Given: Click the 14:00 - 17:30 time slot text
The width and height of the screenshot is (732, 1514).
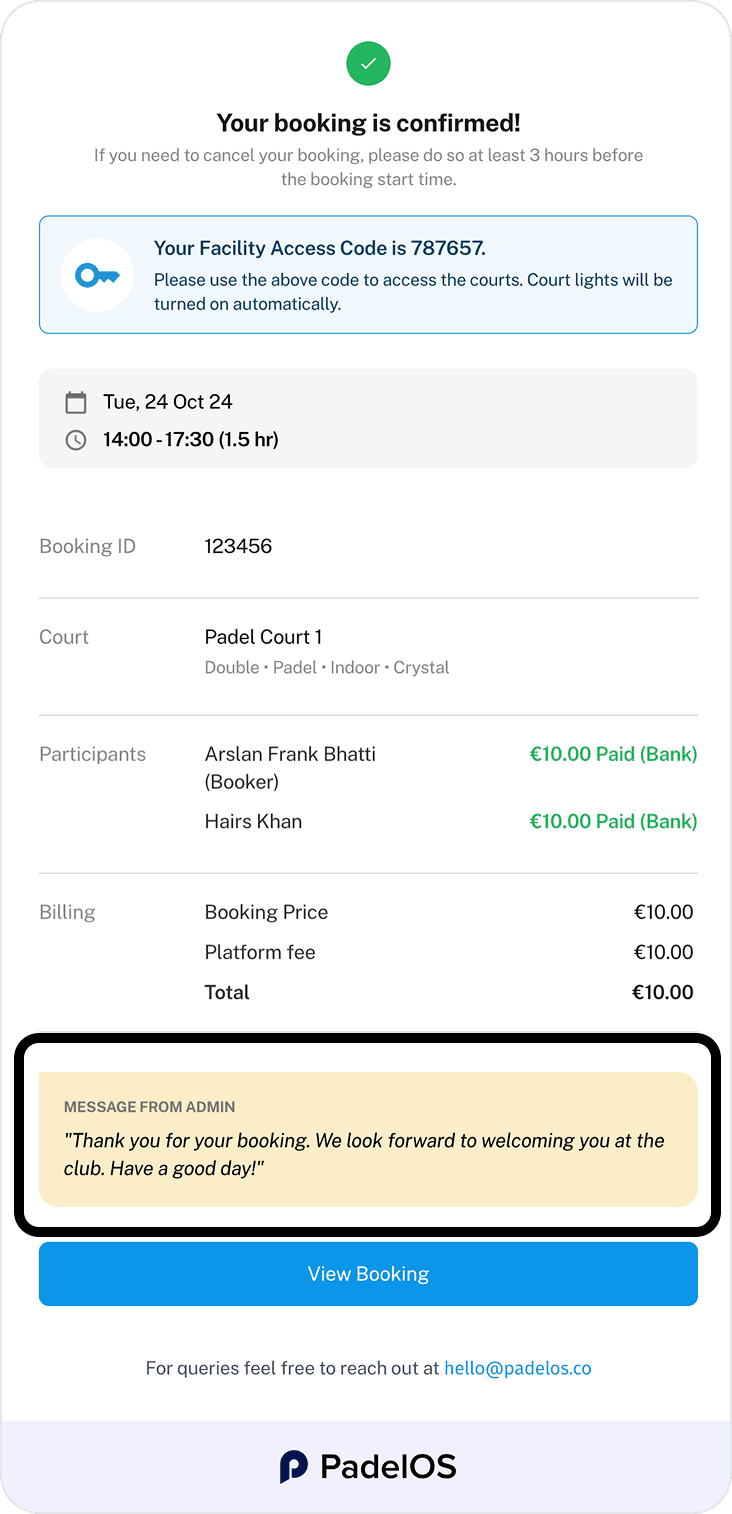Looking at the screenshot, I should [190, 440].
